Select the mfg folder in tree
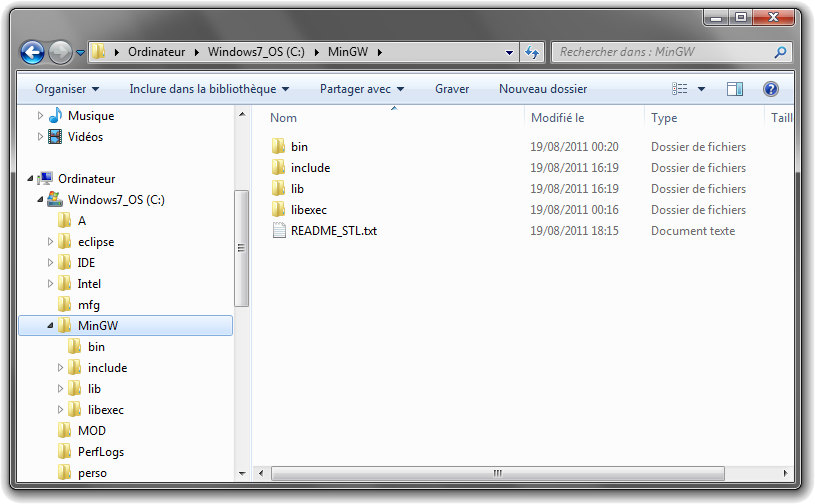The height and width of the screenshot is (504, 815). click(88, 305)
